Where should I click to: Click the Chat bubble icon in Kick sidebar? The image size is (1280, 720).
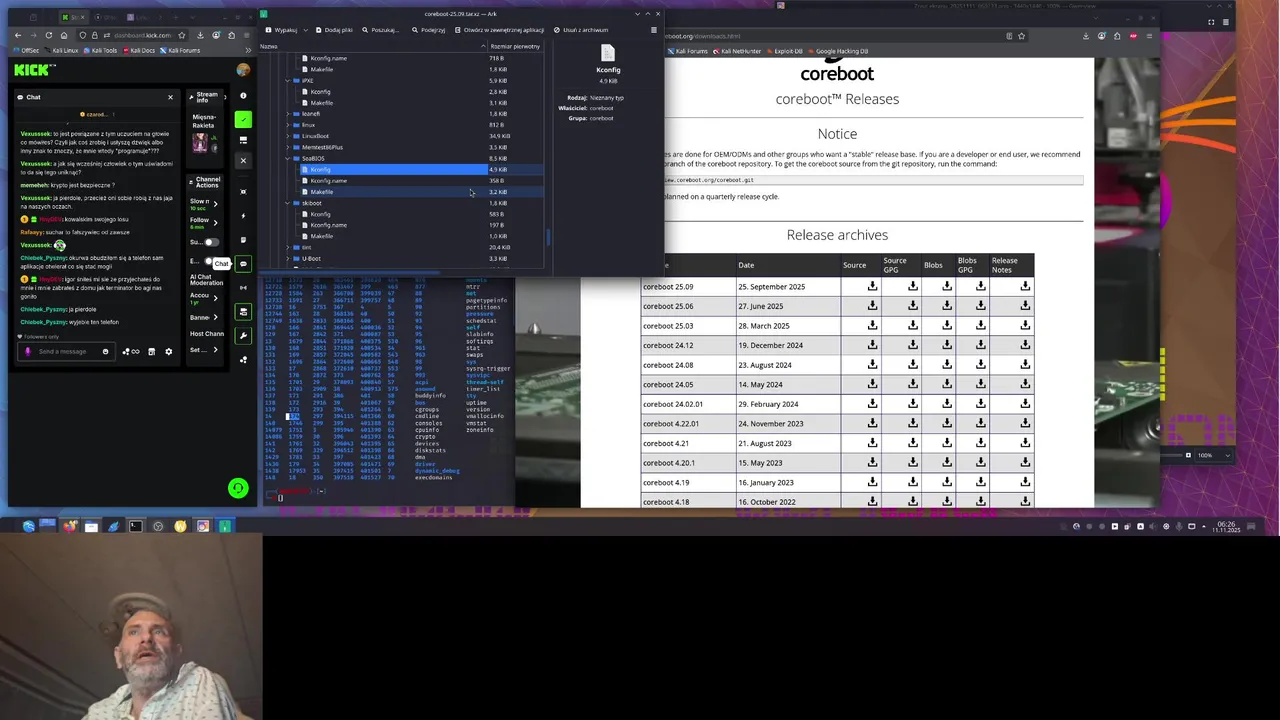pyautogui.click(x=243, y=264)
